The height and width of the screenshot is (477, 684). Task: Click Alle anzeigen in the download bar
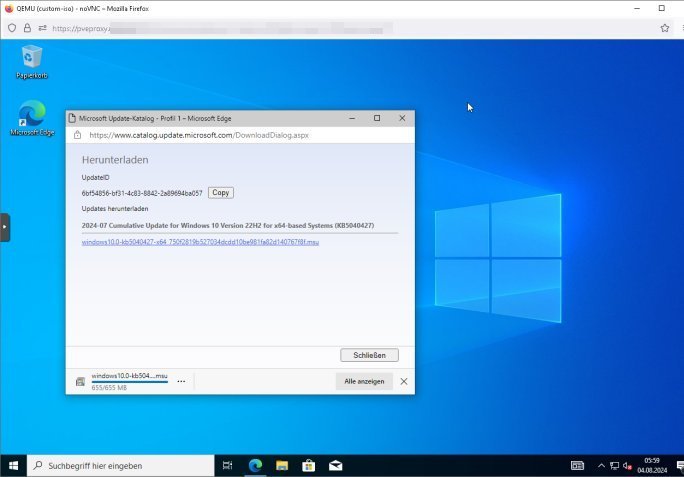[x=364, y=381]
